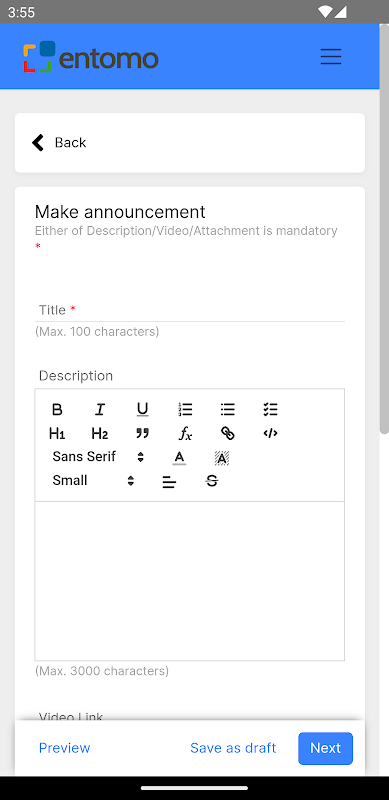Insert a hyperlink using link icon
The image size is (389, 800).
(228, 434)
